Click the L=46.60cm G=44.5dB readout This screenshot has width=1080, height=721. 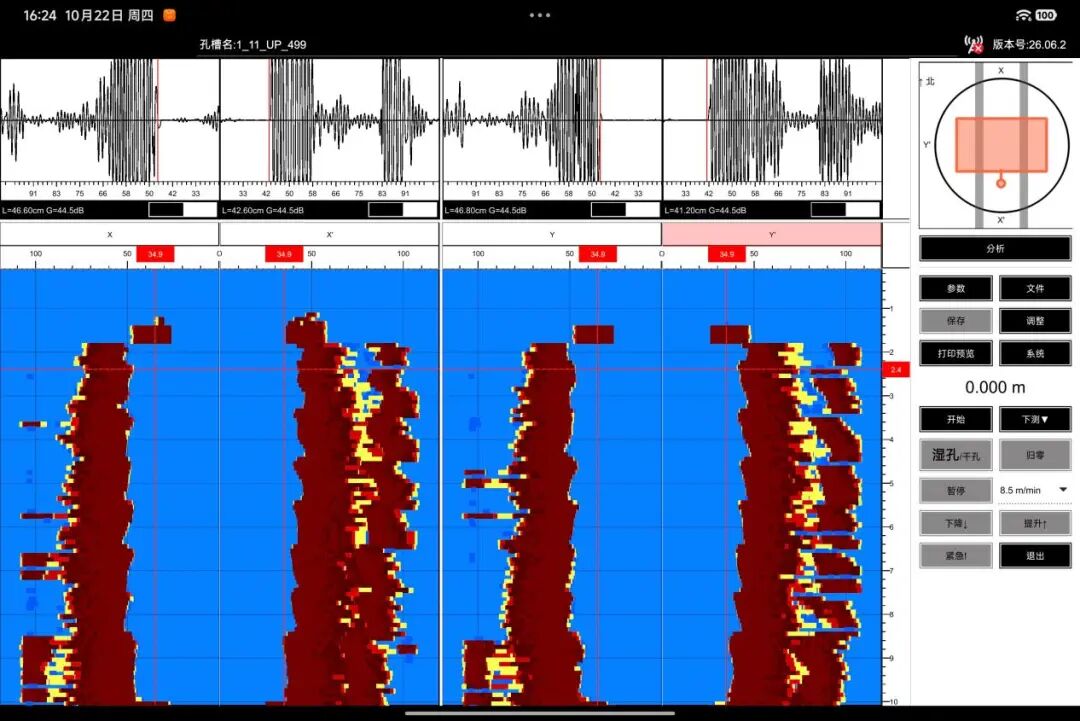[43, 210]
